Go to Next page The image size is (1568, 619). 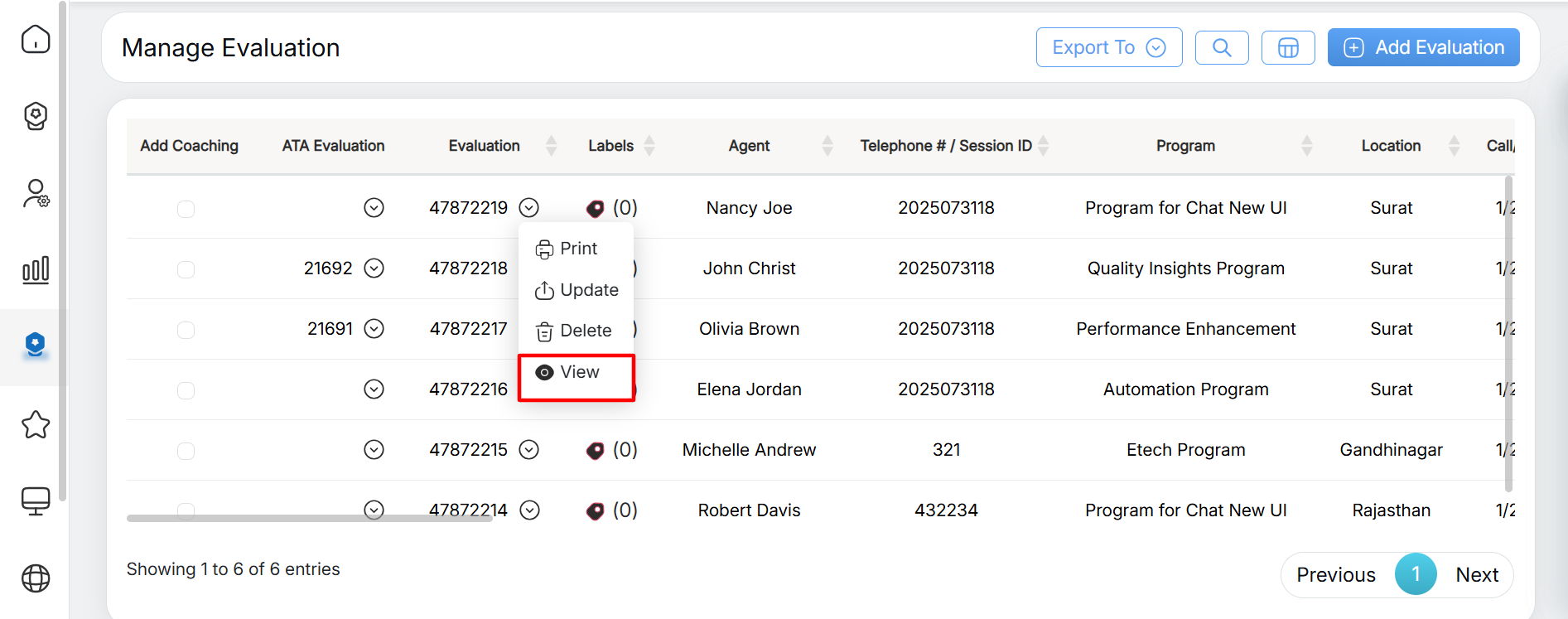[x=1476, y=575]
